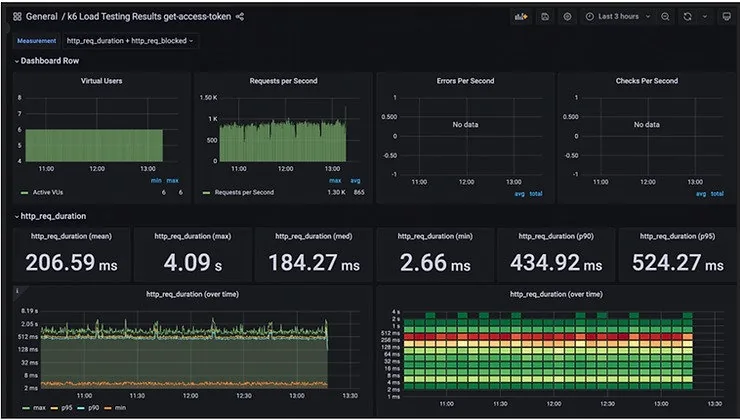Open http_req_duration (p95) panel title
The height and width of the screenshot is (420, 740).
coord(677,236)
